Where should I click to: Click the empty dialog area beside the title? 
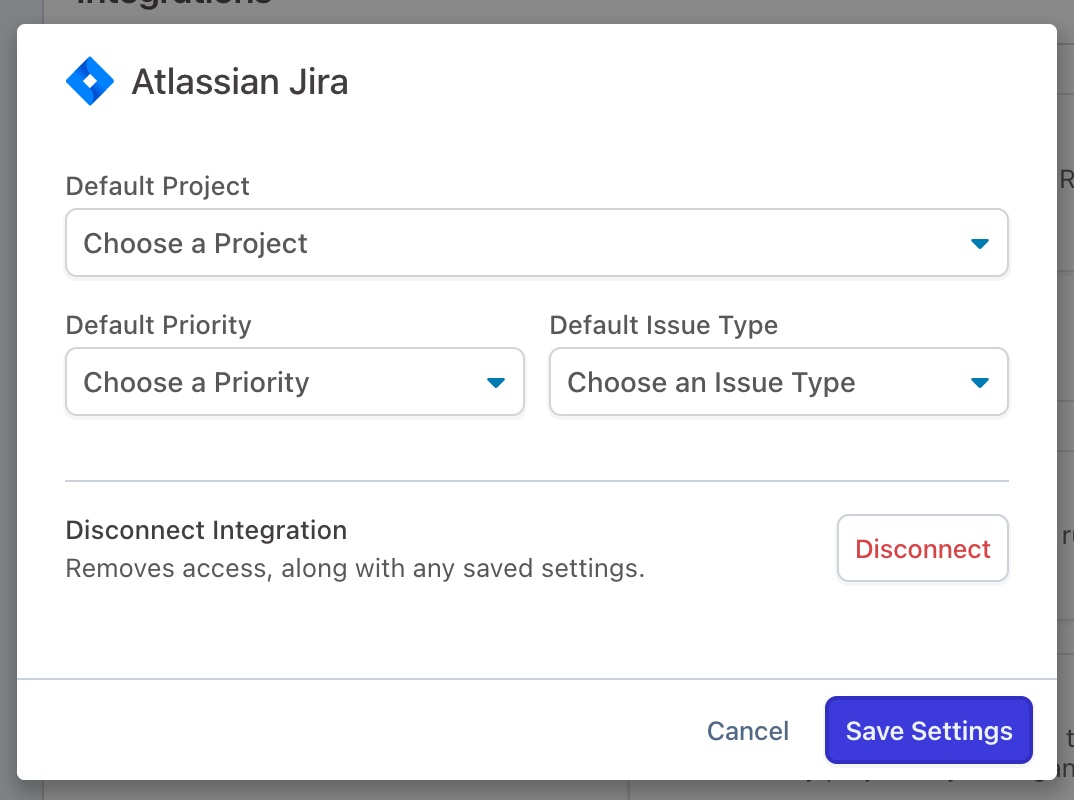[700, 82]
